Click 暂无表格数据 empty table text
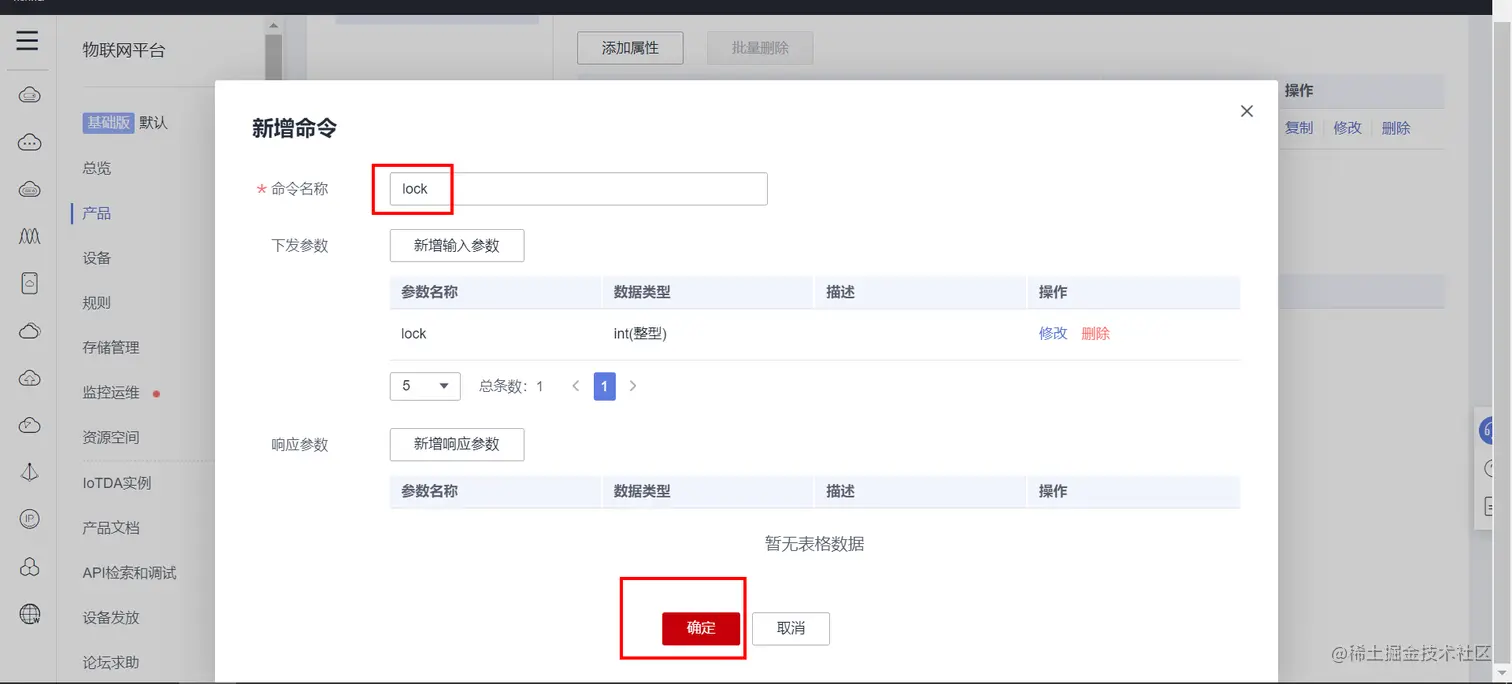 815,544
